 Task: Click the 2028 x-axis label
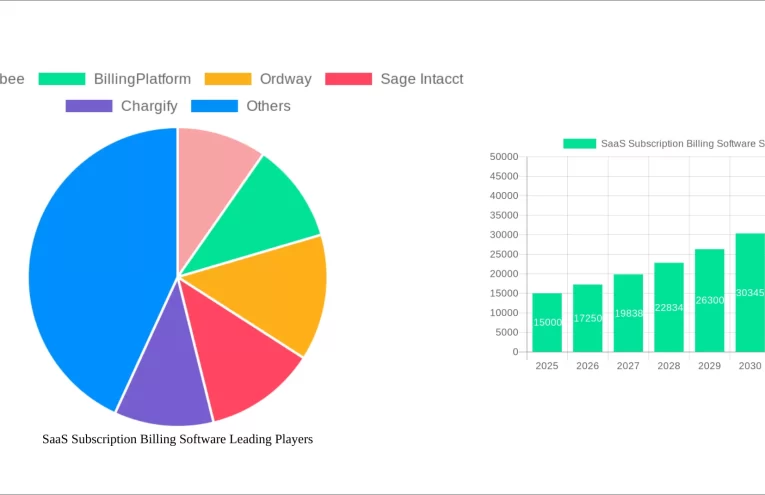click(x=669, y=366)
